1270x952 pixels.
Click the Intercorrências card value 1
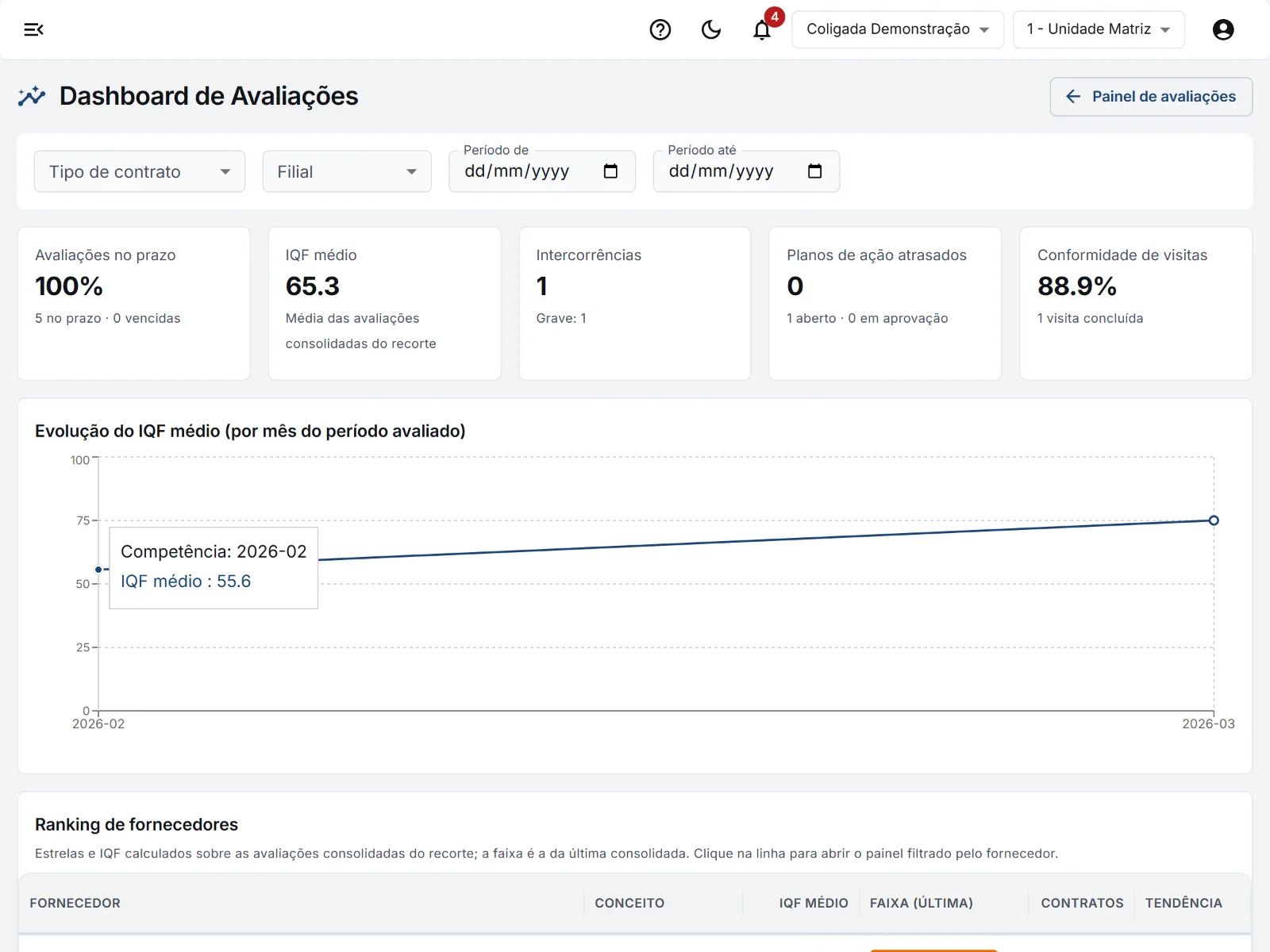(x=542, y=286)
